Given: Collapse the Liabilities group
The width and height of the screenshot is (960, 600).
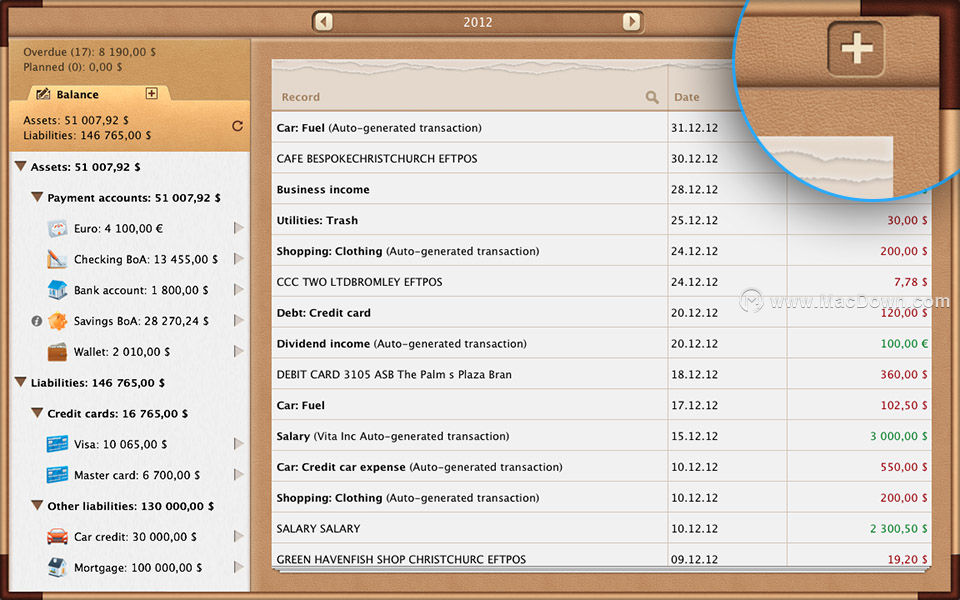Looking at the screenshot, I should pyautogui.click(x=20, y=382).
